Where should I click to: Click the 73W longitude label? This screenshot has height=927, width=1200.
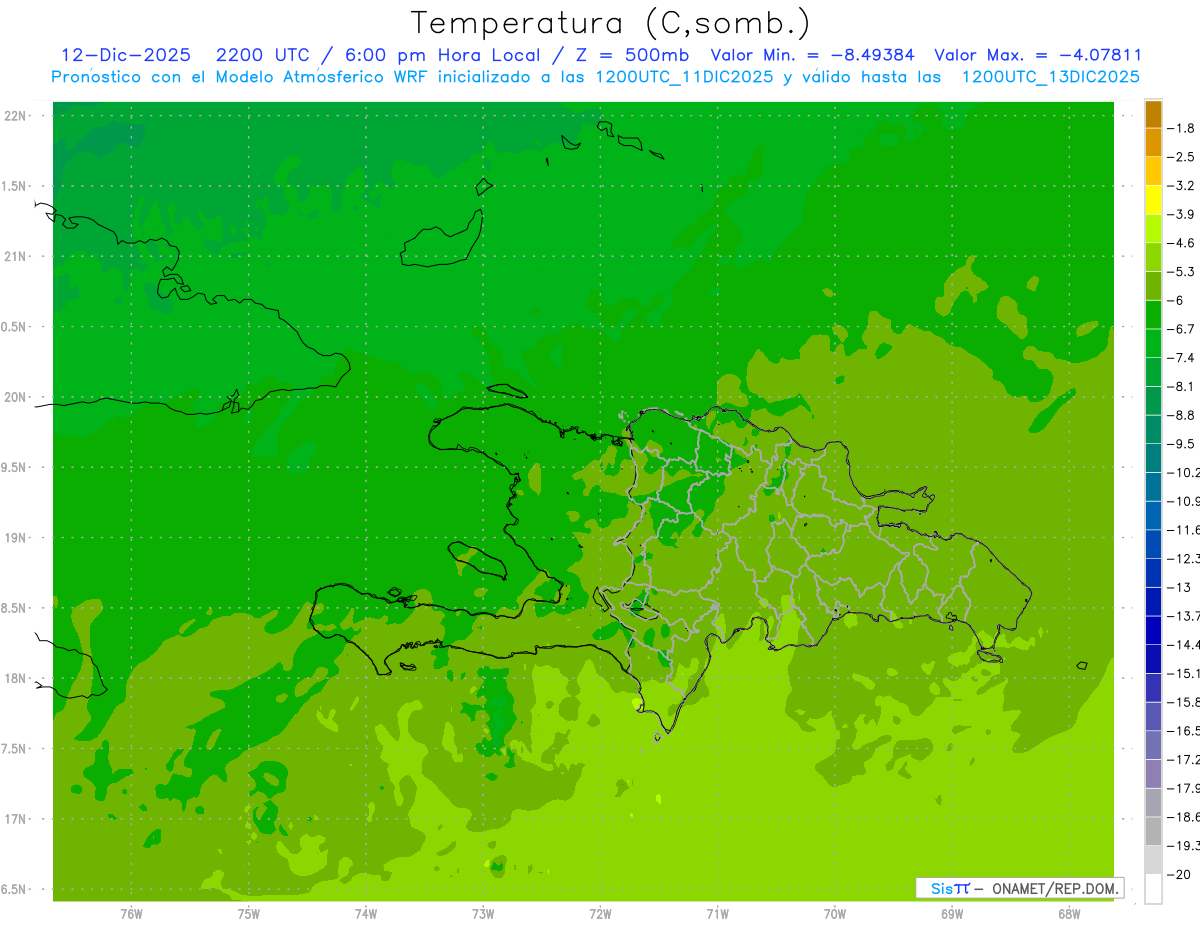pyautogui.click(x=483, y=913)
